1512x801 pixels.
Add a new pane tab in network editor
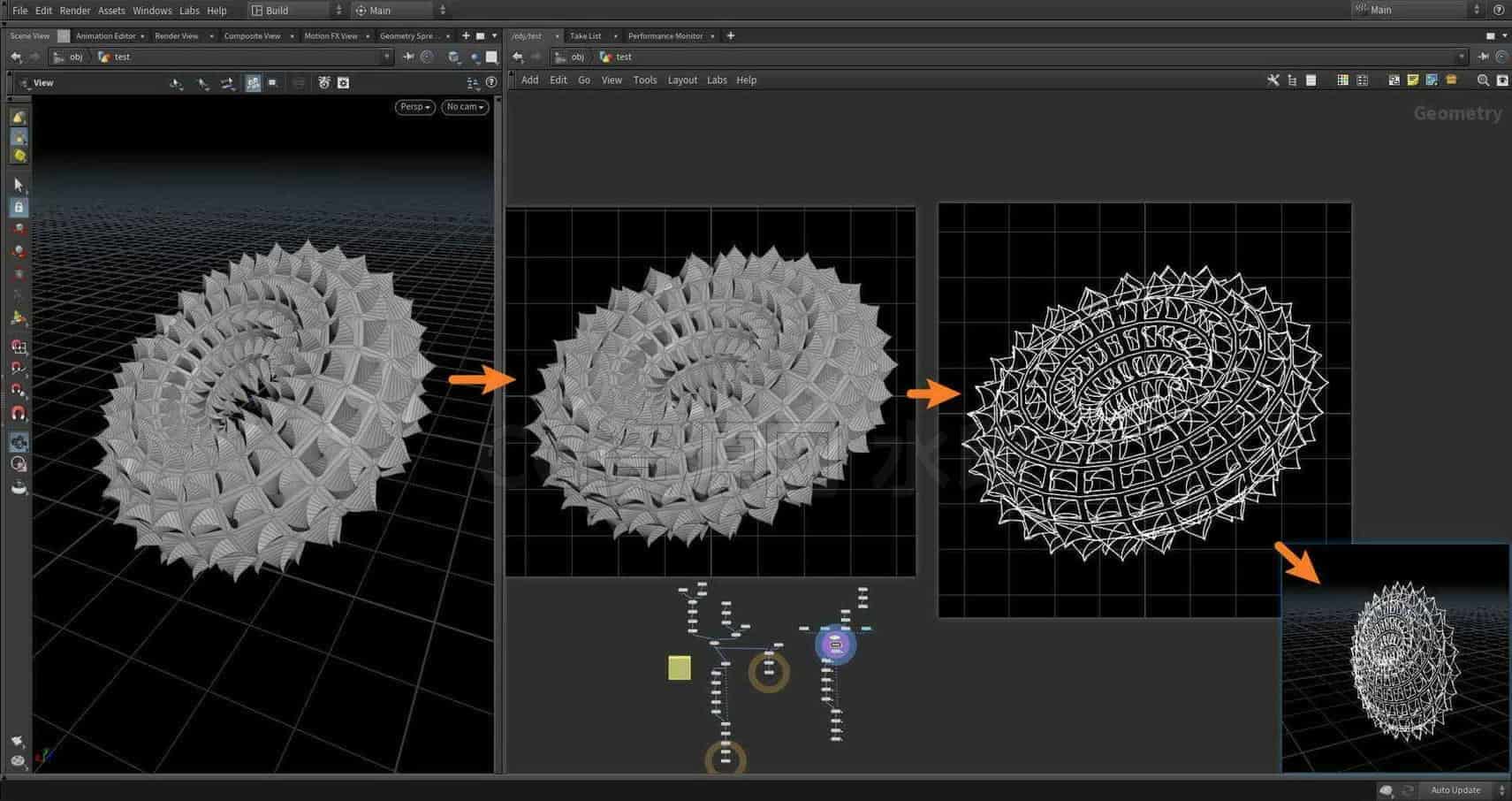731,36
